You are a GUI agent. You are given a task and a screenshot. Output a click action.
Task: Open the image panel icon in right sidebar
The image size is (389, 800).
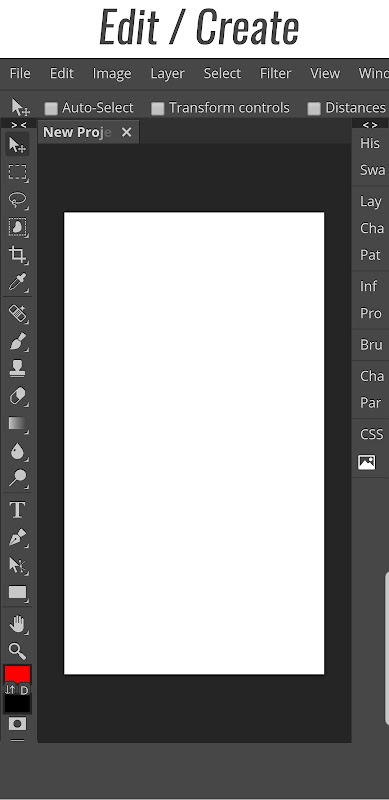367,462
